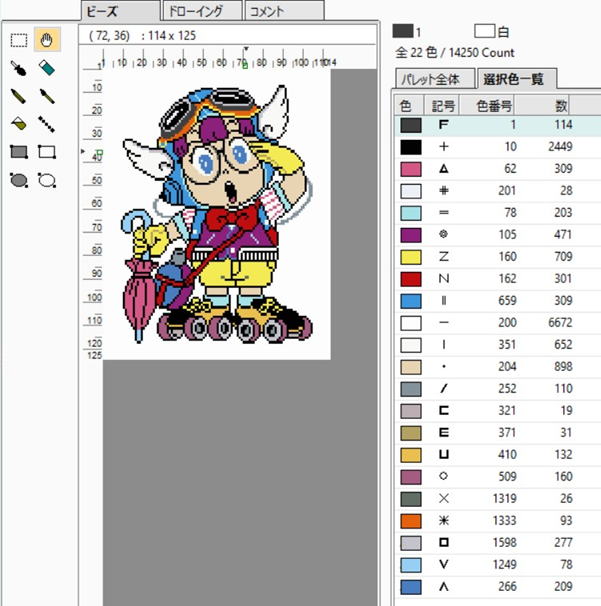The image size is (601, 606).
Task: Select the rectangular marquee selection tool
Action: click(19, 40)
